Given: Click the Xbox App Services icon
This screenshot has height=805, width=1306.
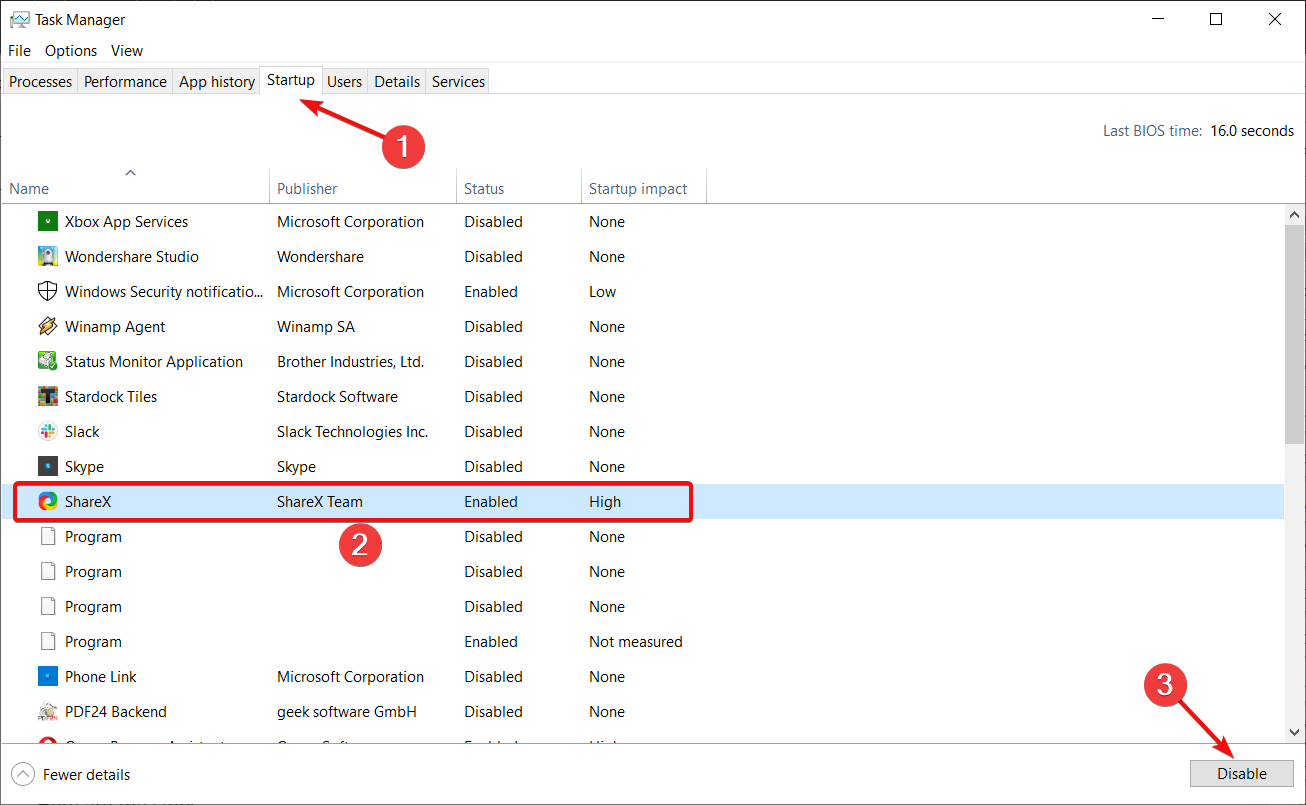Looking at the screenshot, I should pos(48,222).
